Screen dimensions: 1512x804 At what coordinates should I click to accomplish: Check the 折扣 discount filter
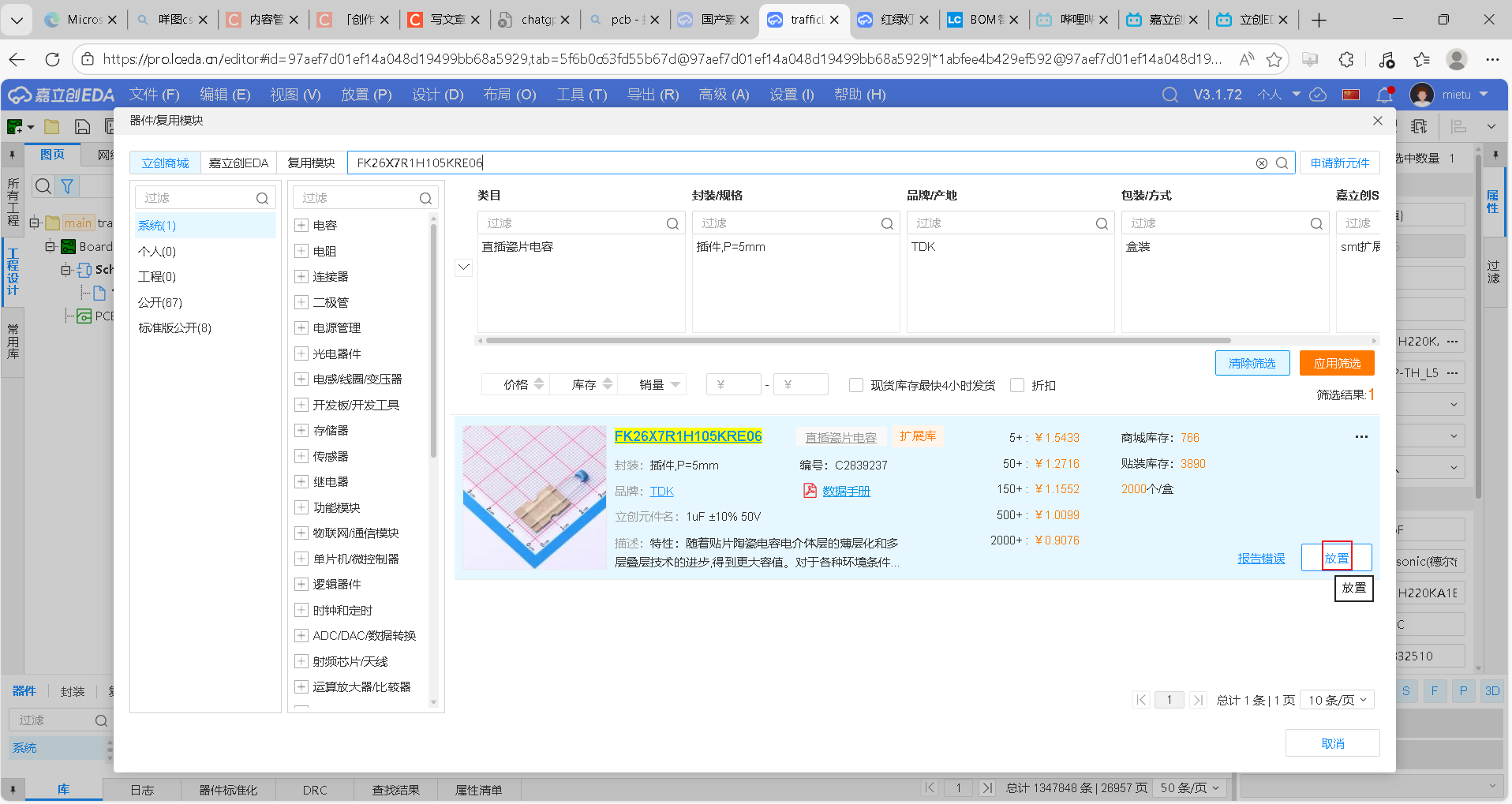1018,385
